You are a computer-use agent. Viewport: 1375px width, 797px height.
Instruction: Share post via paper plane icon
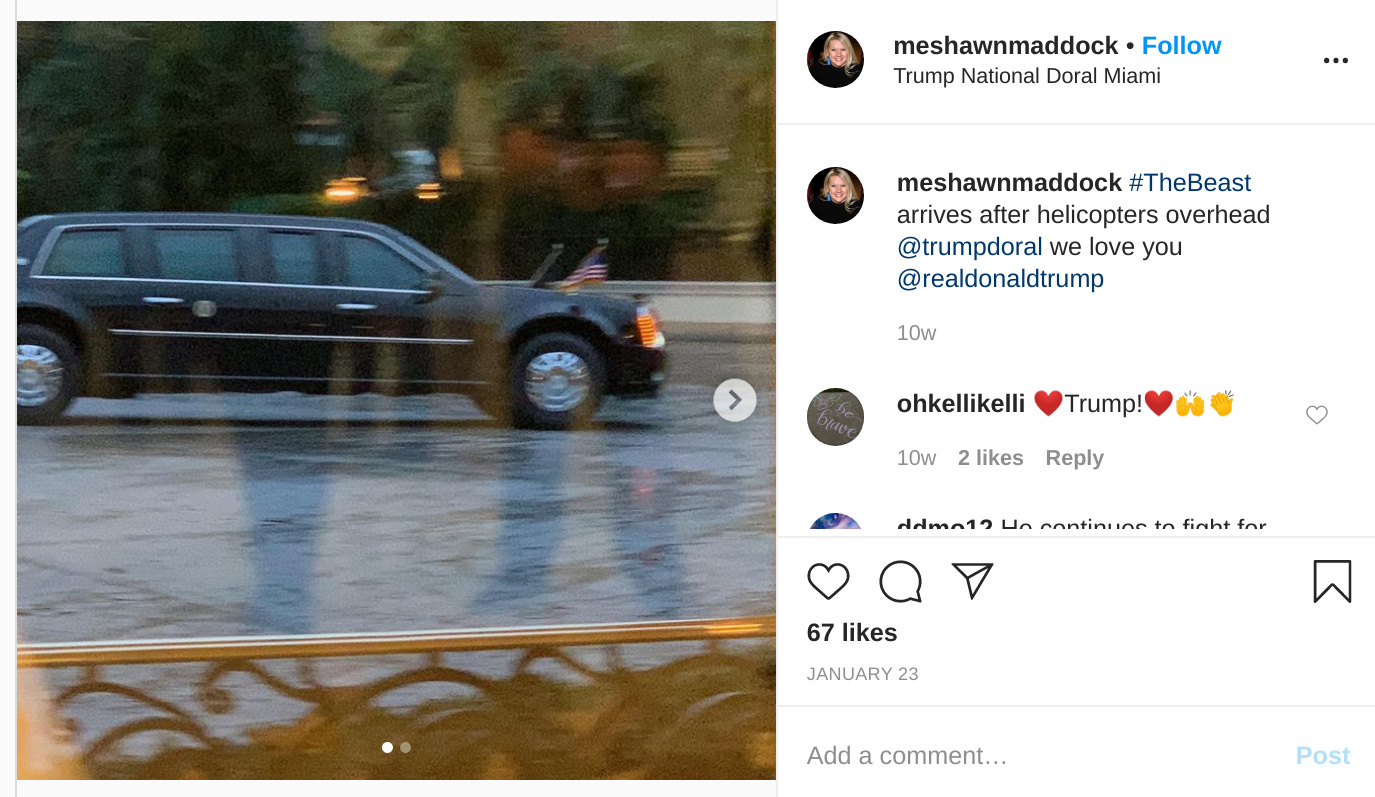click(x=972, y=580)
